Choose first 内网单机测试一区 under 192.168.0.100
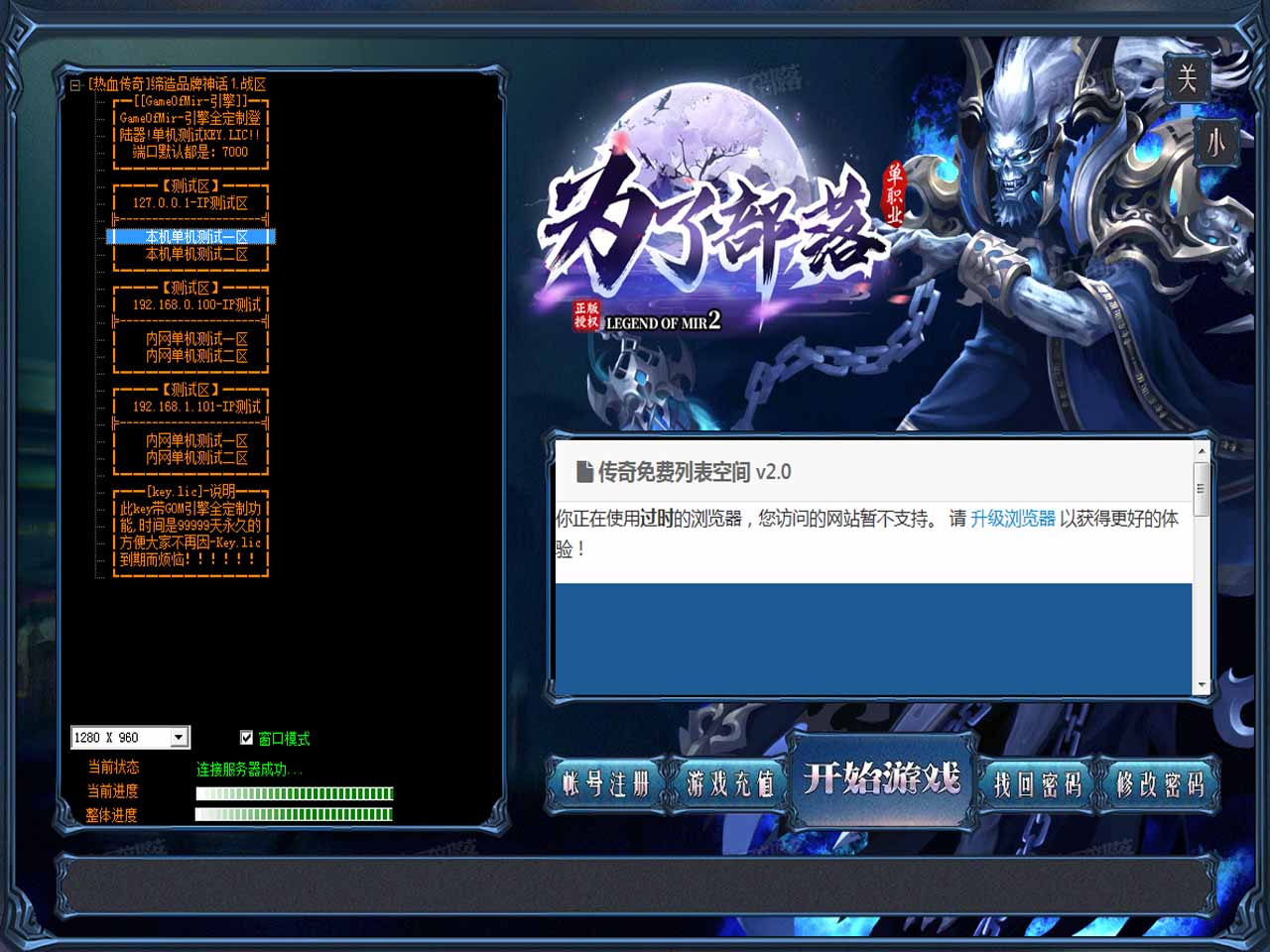 coord(195,339)
